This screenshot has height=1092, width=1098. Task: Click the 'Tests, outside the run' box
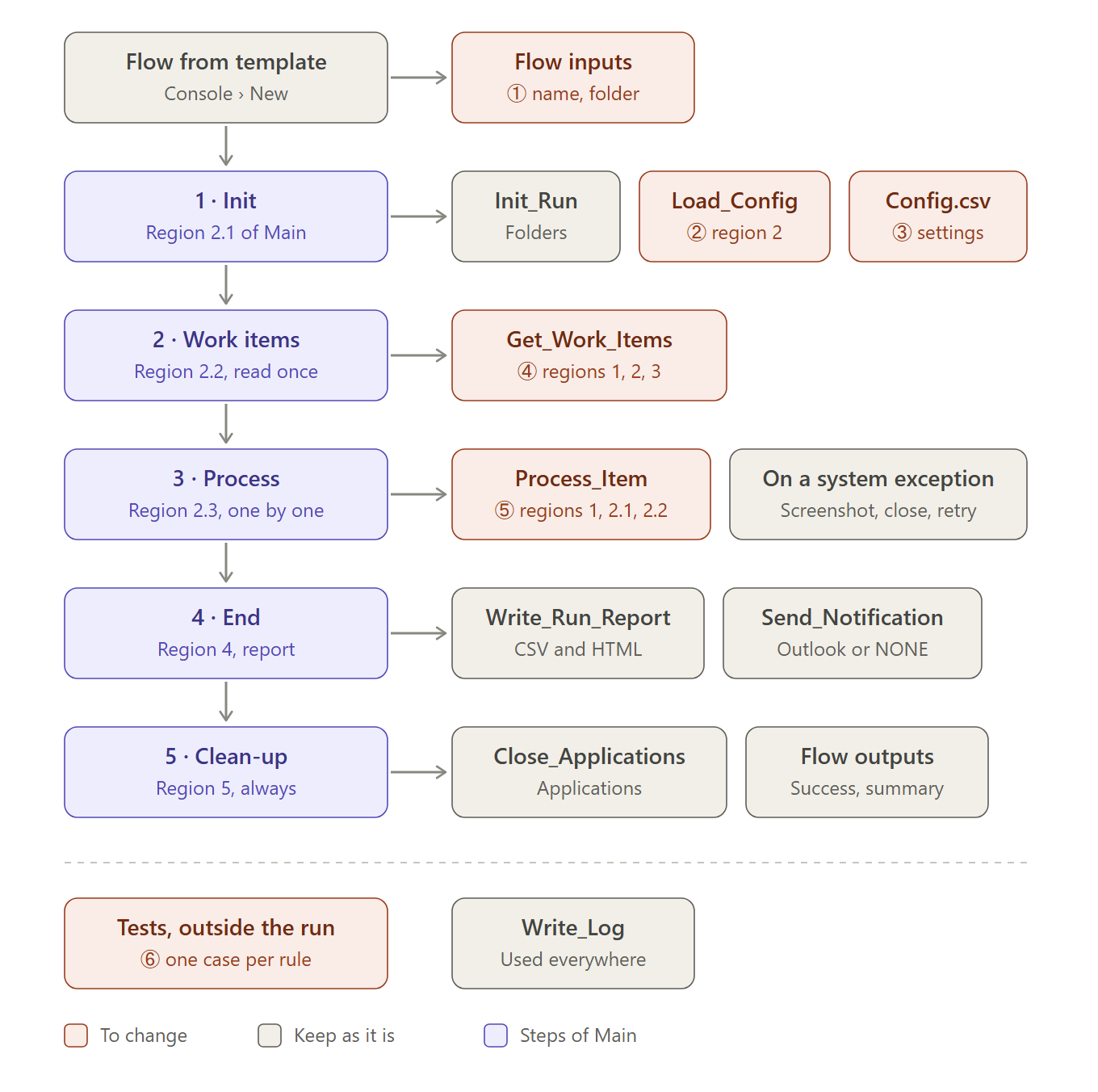click(x=226, y=943)
